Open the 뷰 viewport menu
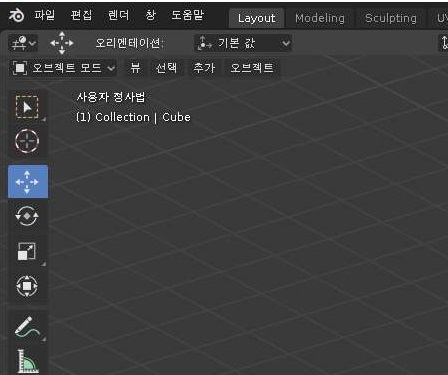 click(x=135, y=68)
